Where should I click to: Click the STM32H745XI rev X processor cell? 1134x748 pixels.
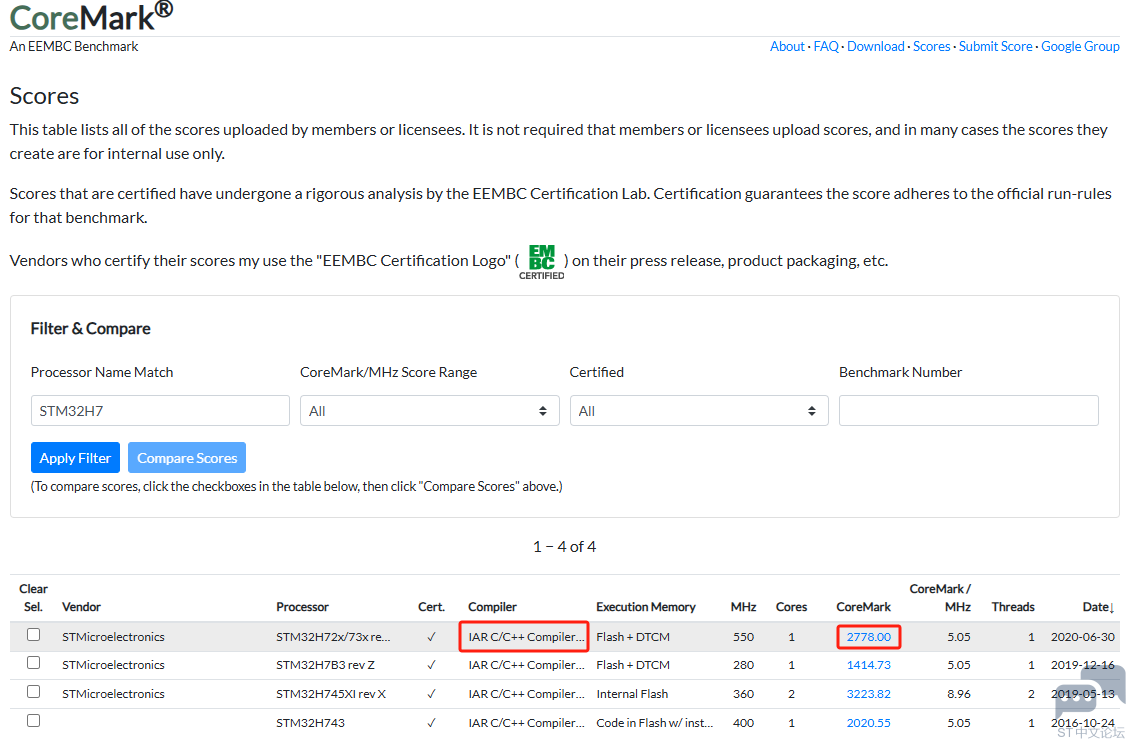point(331,694)
